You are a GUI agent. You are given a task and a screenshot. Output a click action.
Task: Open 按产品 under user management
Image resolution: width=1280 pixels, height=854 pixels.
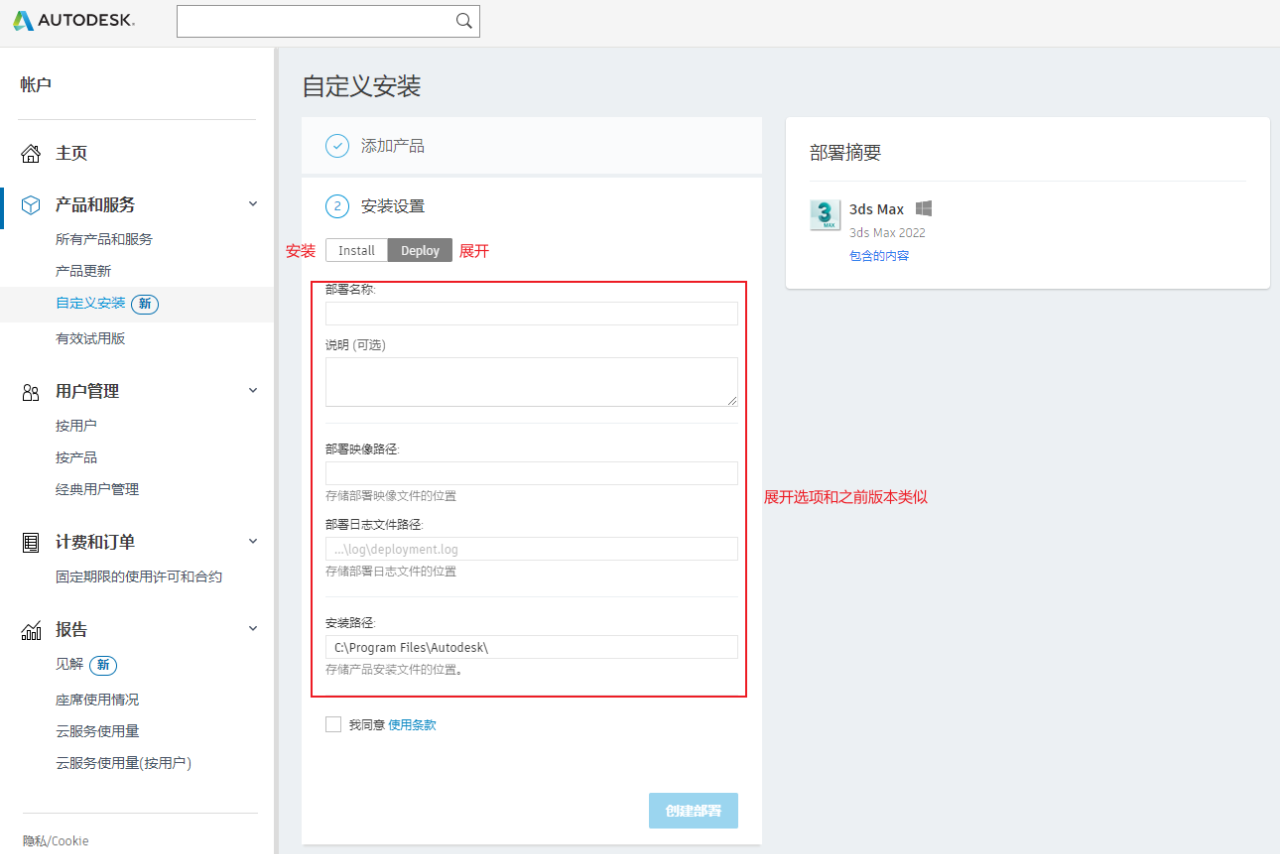pos(76,458)
